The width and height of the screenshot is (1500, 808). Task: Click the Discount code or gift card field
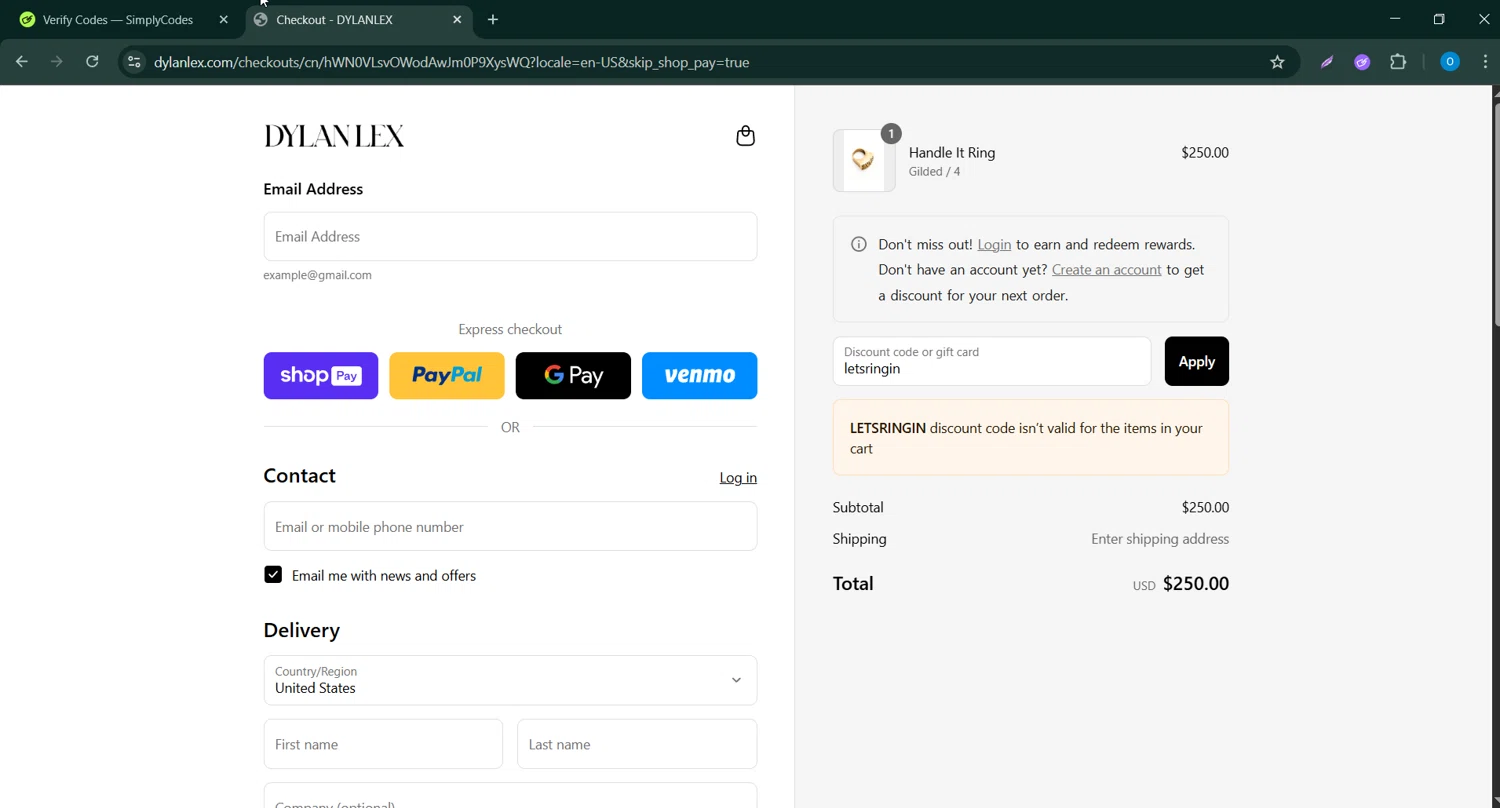pos(992,361)
